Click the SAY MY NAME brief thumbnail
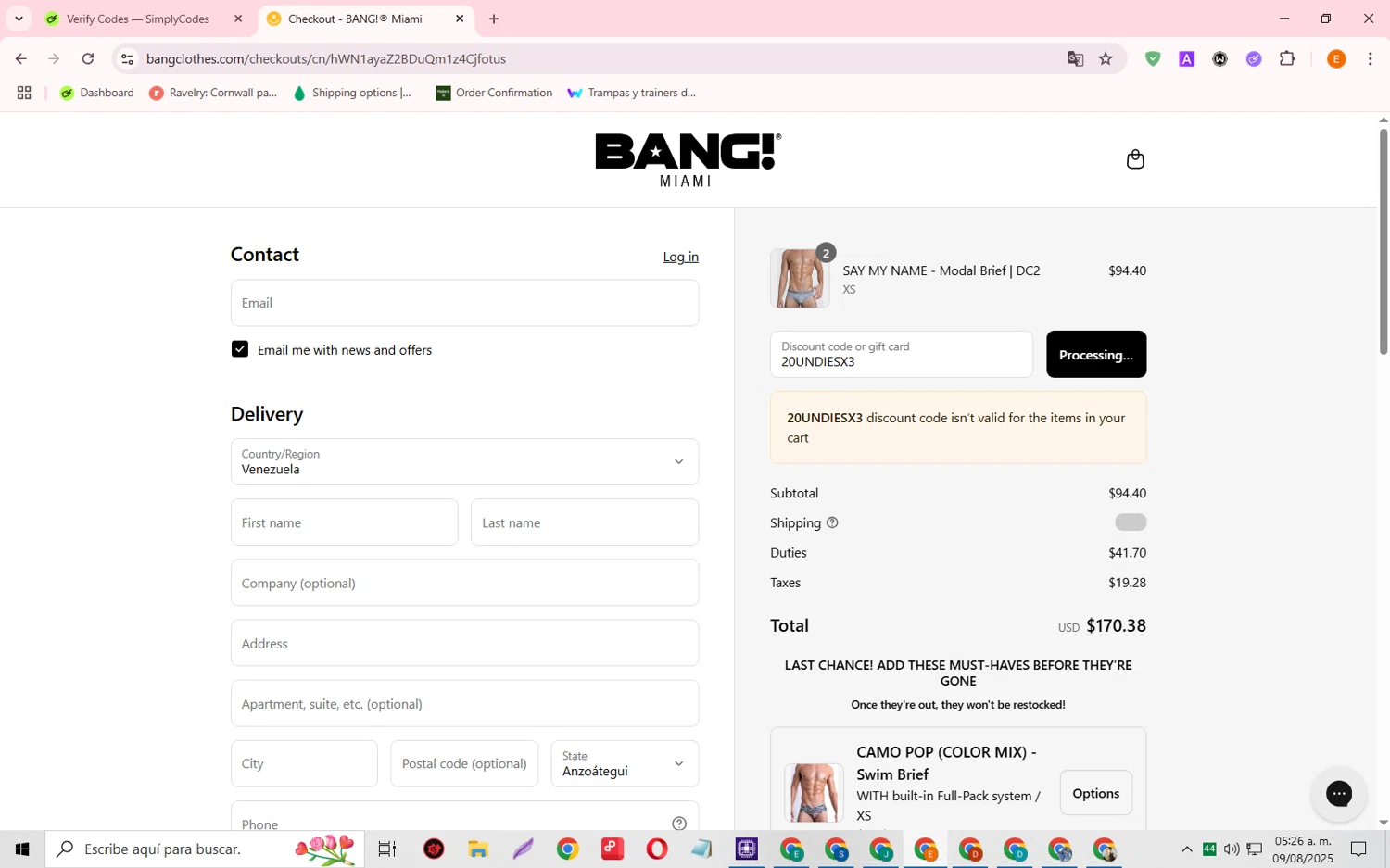1390x868 pixels. click(800, 278)
